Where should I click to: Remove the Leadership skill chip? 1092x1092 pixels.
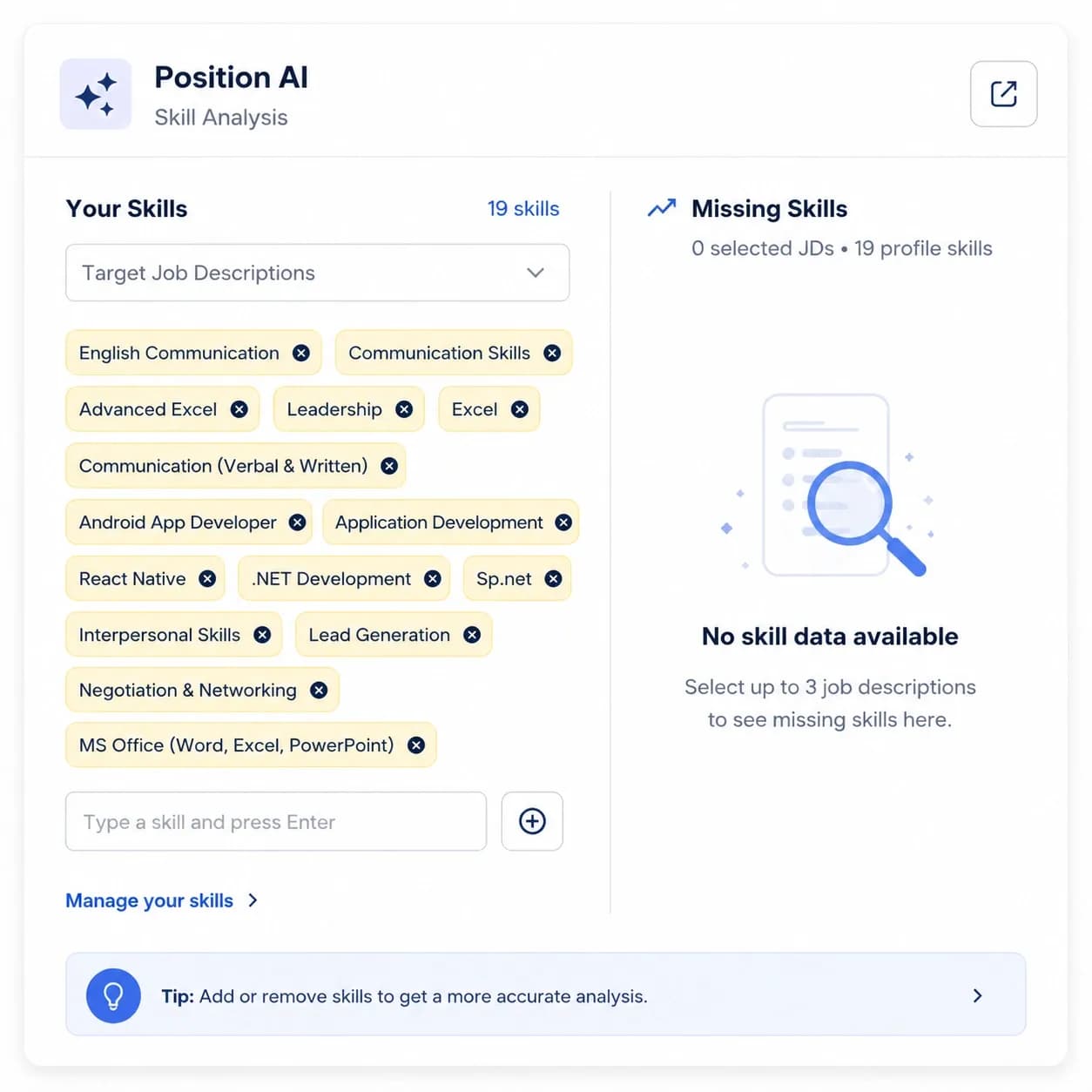point(404,409)
